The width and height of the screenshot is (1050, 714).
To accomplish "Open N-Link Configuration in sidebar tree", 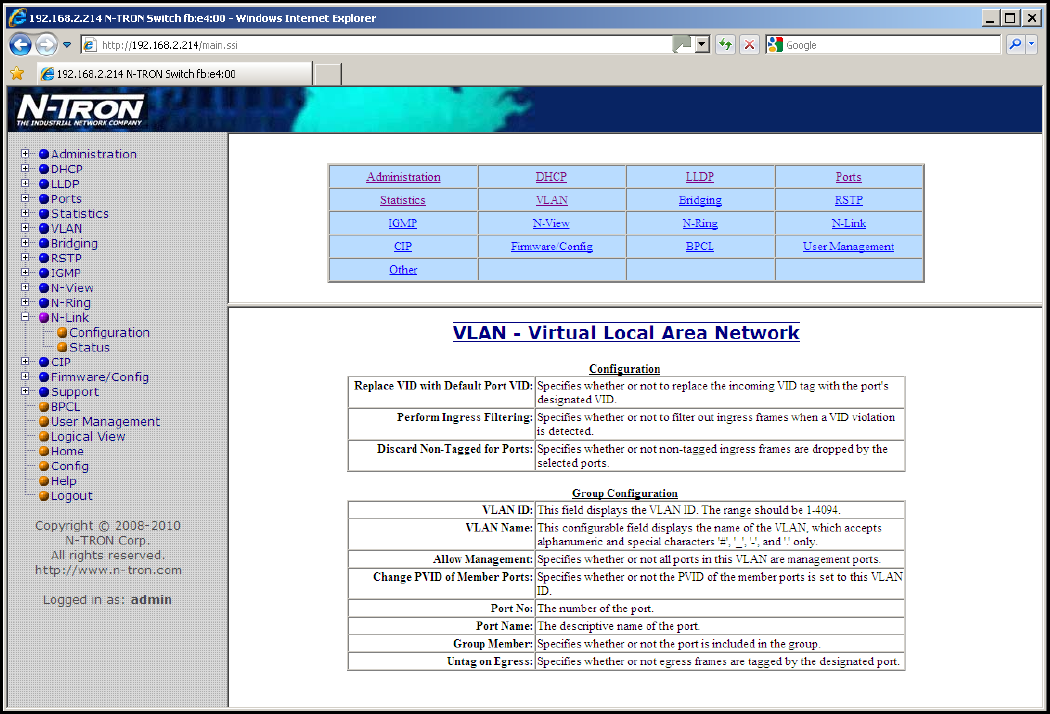I will pos(109,332).
